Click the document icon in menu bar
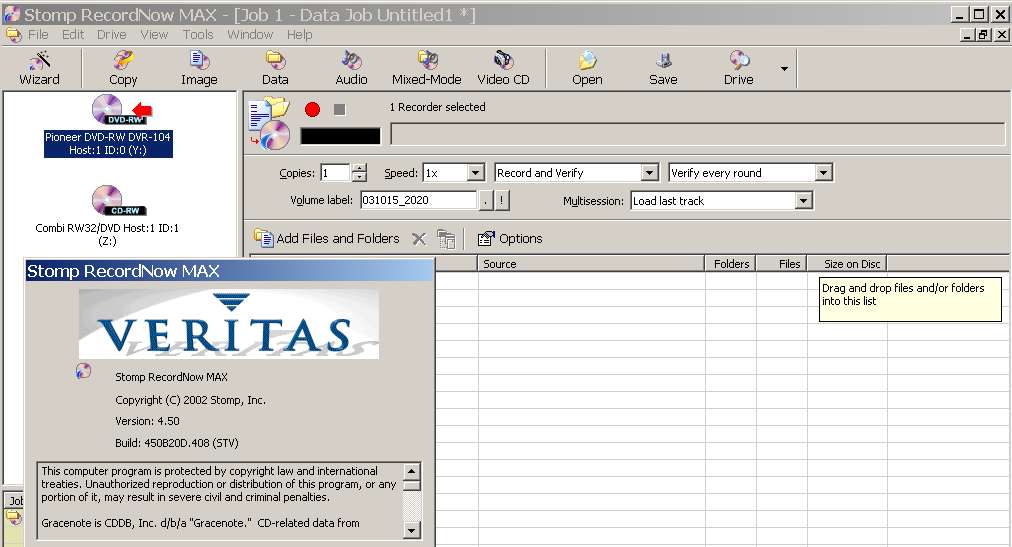The image size is (1012, 547). click(14, 34)
